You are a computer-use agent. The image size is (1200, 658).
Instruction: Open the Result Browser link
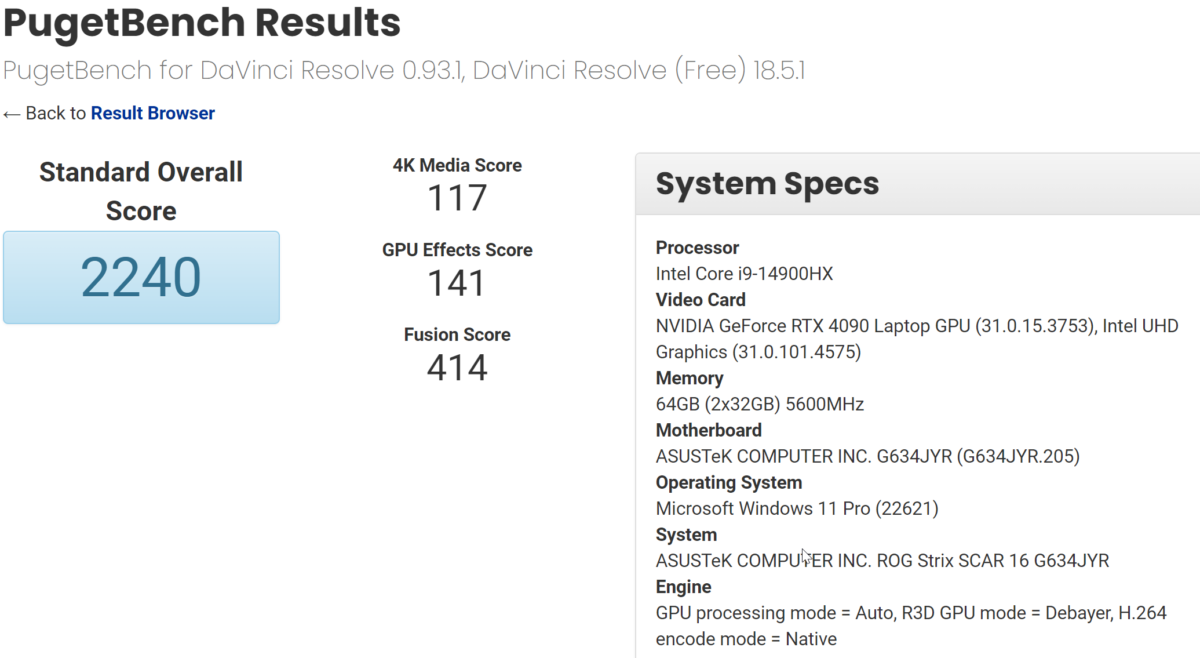click(x=152, y=113)
